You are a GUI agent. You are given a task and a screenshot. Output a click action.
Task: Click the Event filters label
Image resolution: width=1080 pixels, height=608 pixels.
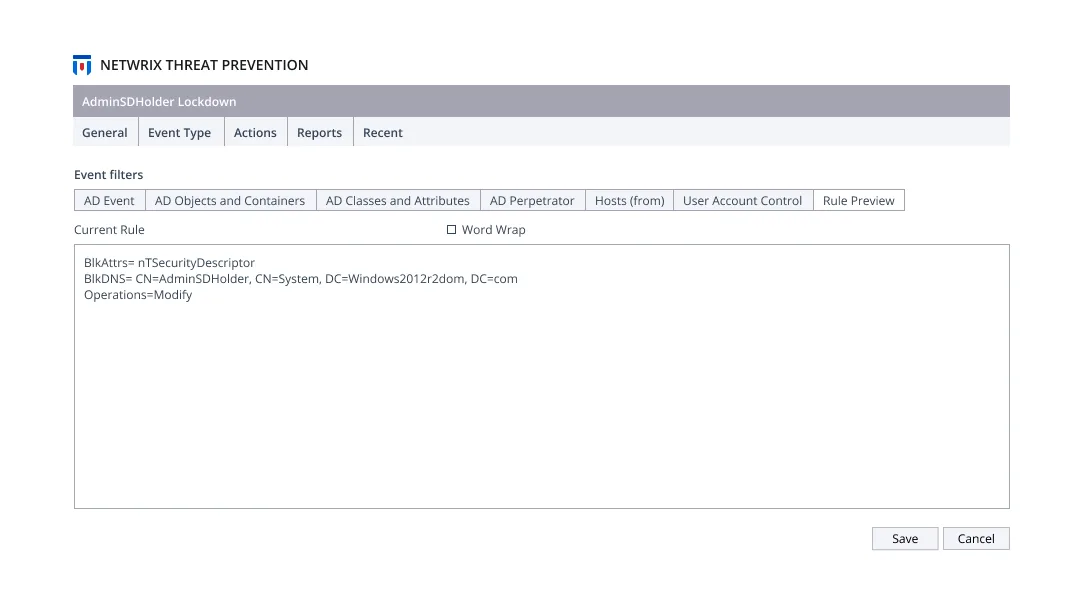click(109, 175)
